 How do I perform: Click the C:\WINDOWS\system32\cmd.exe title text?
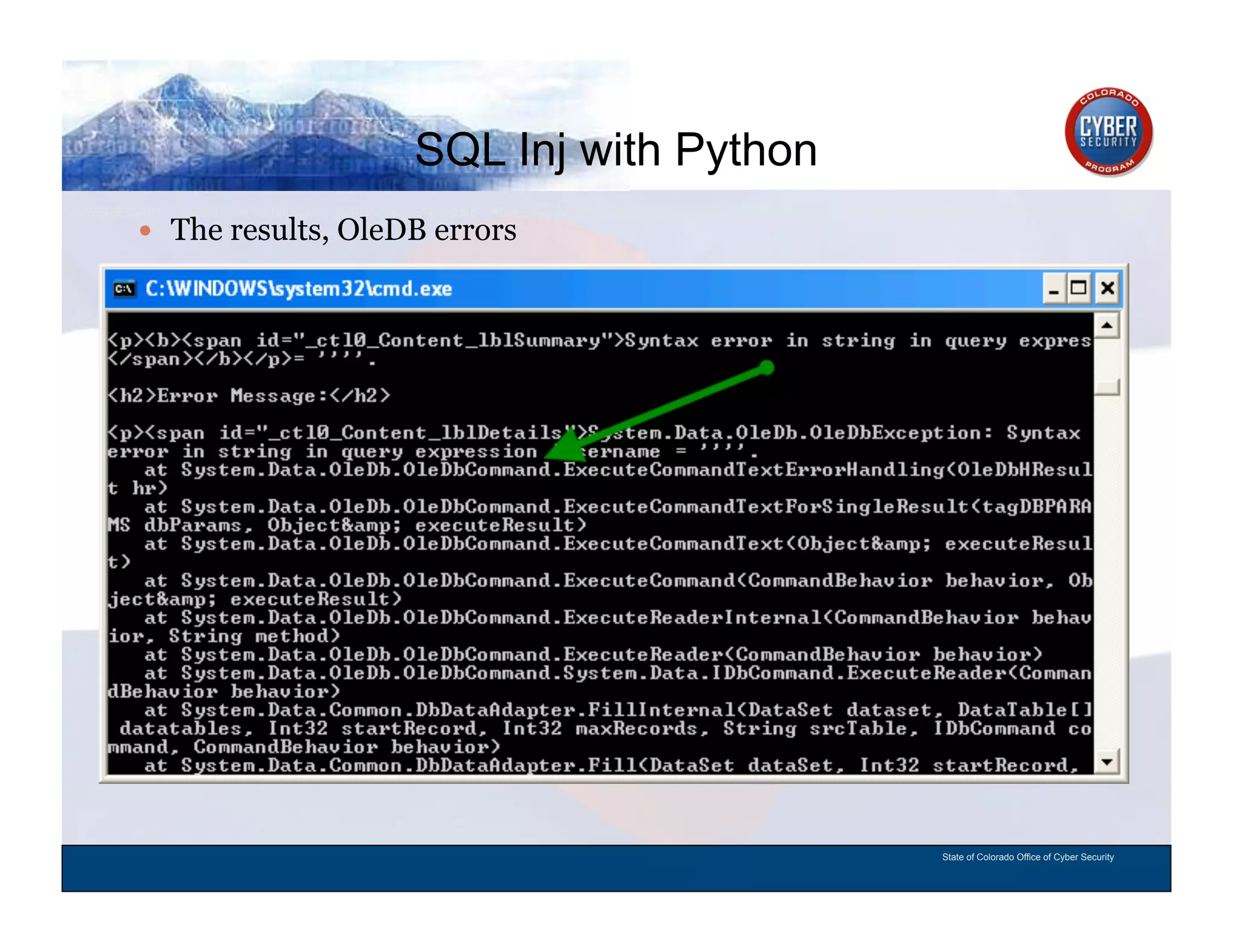click(x=299, y=289)
